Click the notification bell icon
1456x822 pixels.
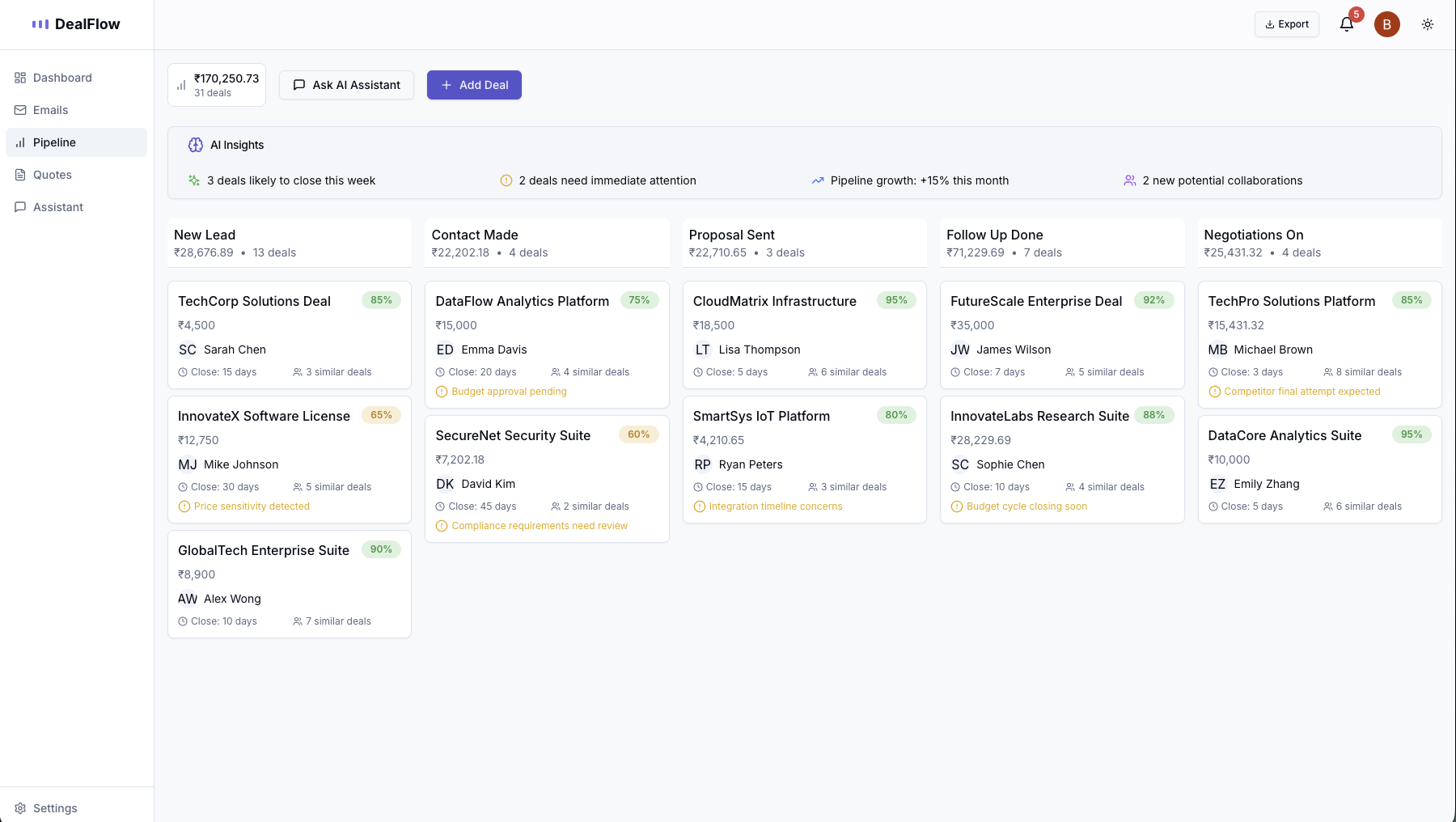coord(1347,24)
